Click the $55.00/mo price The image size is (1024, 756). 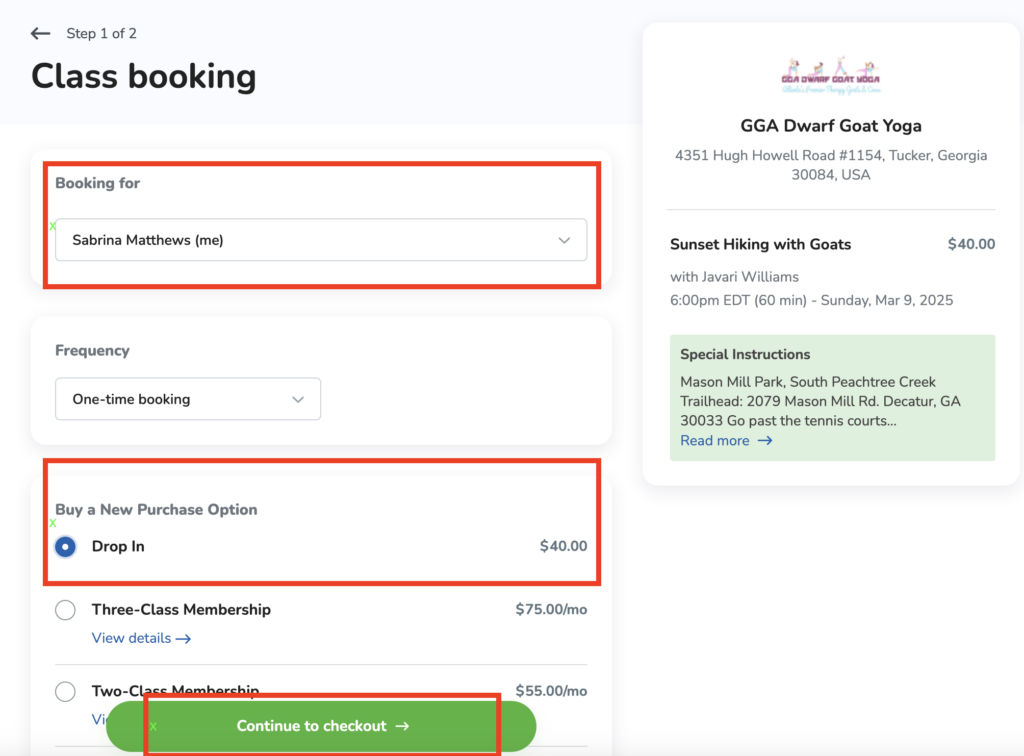(x=551, y=691)
